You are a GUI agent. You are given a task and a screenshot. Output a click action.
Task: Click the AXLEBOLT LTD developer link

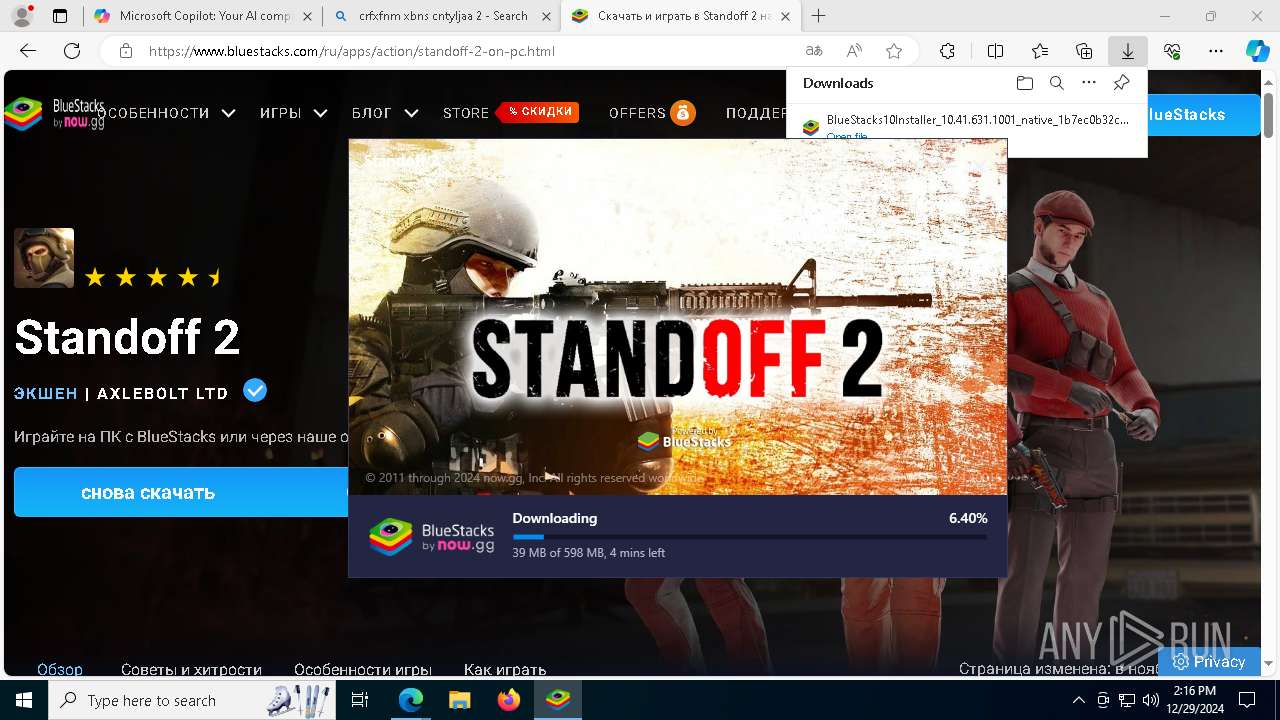pos(163,394)
